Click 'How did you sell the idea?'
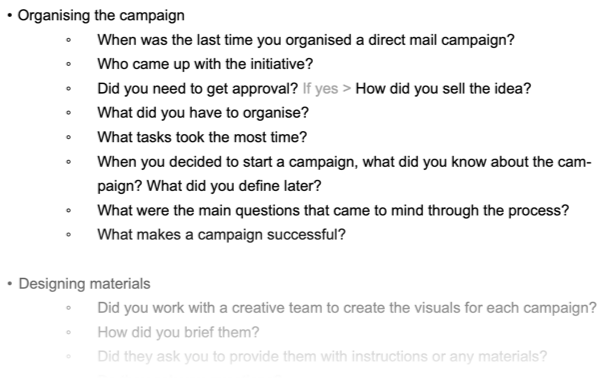The image size is (602, 380). (443, 89)
